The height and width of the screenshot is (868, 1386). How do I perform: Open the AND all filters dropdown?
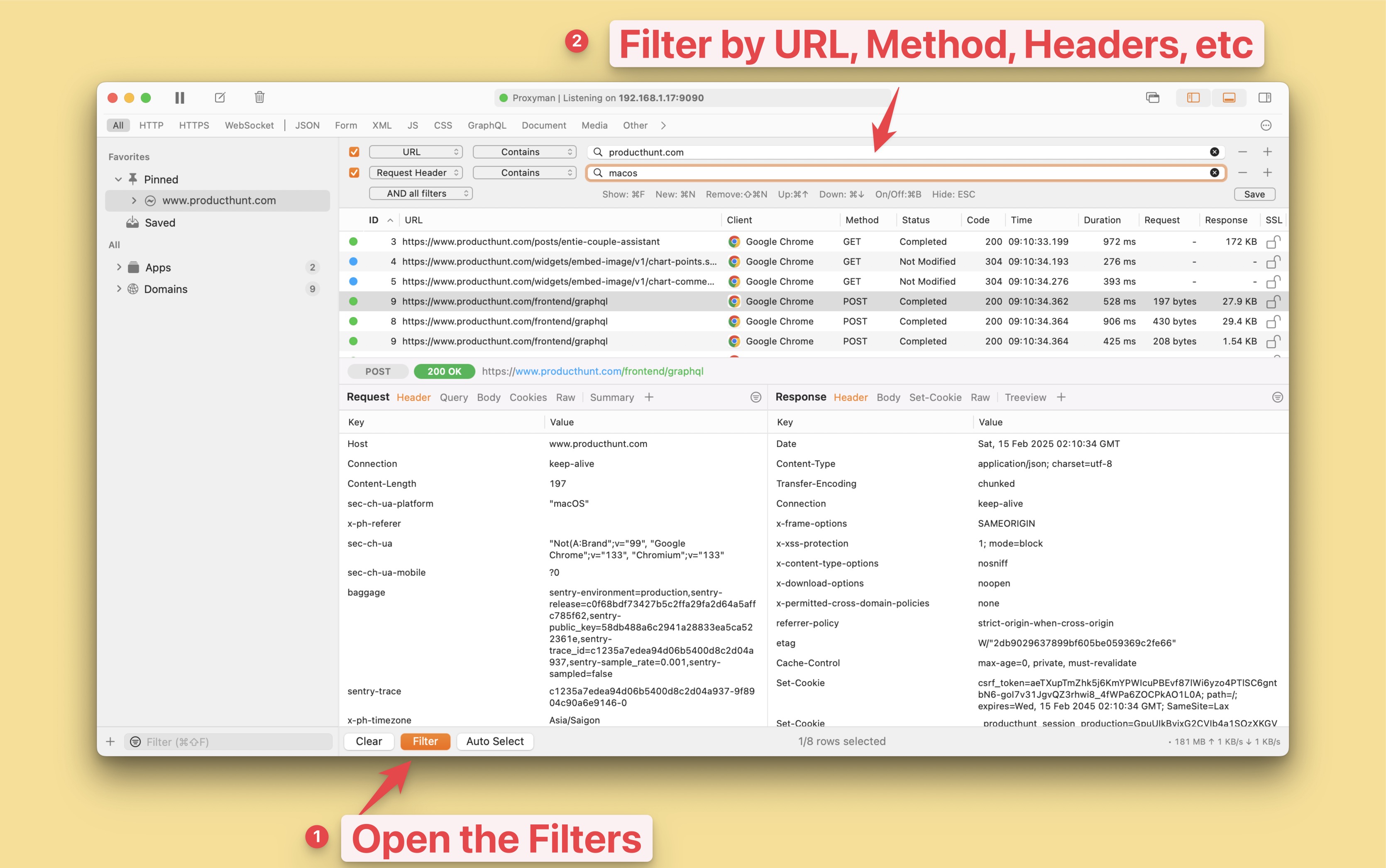pos(420,193)
